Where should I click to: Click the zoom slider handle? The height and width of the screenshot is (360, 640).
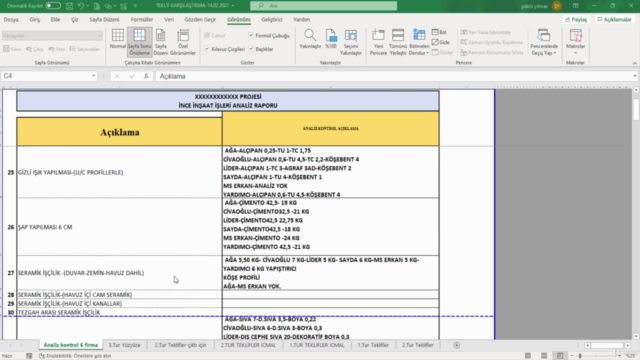(580, 356)
